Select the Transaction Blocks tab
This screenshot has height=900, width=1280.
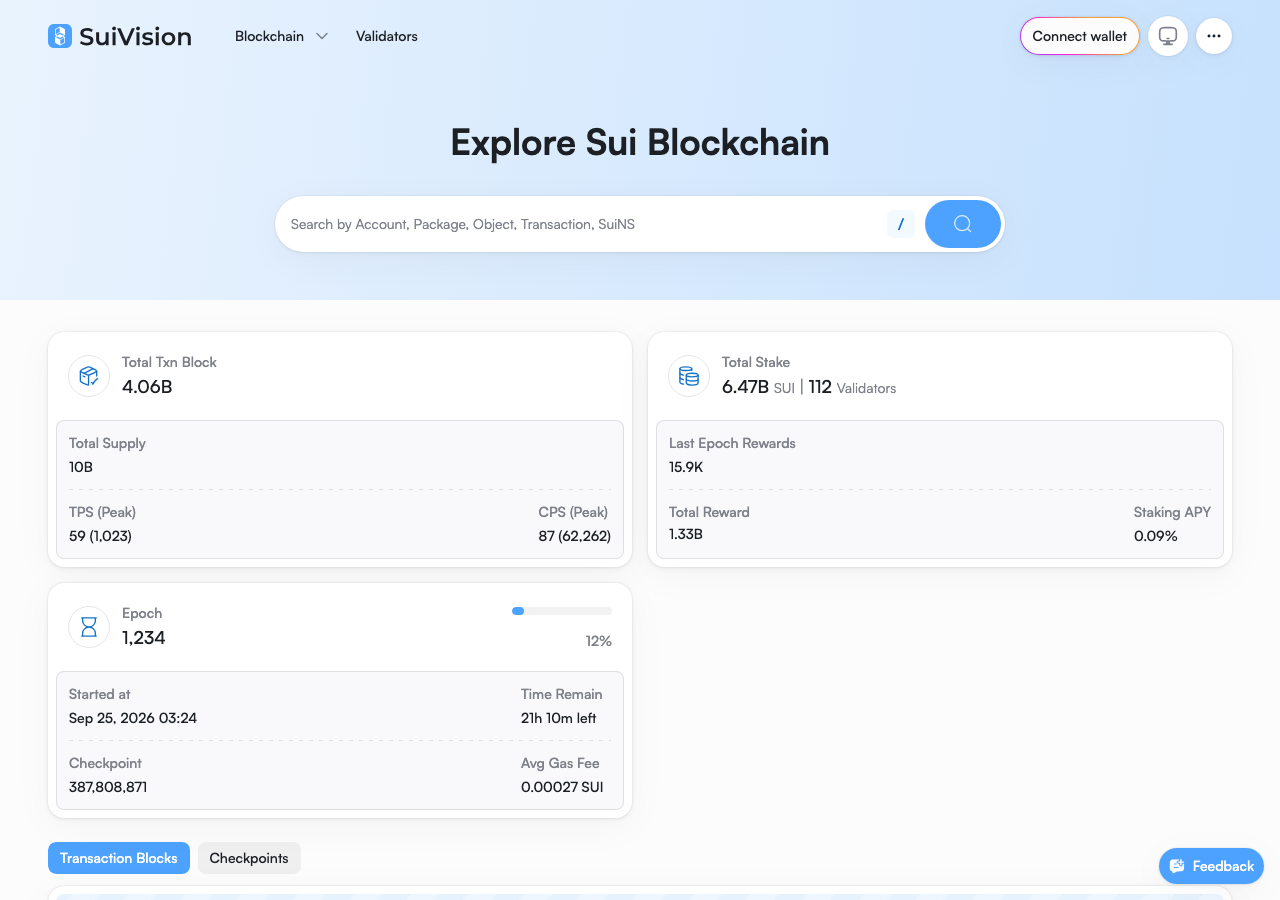tap(119, 858)
